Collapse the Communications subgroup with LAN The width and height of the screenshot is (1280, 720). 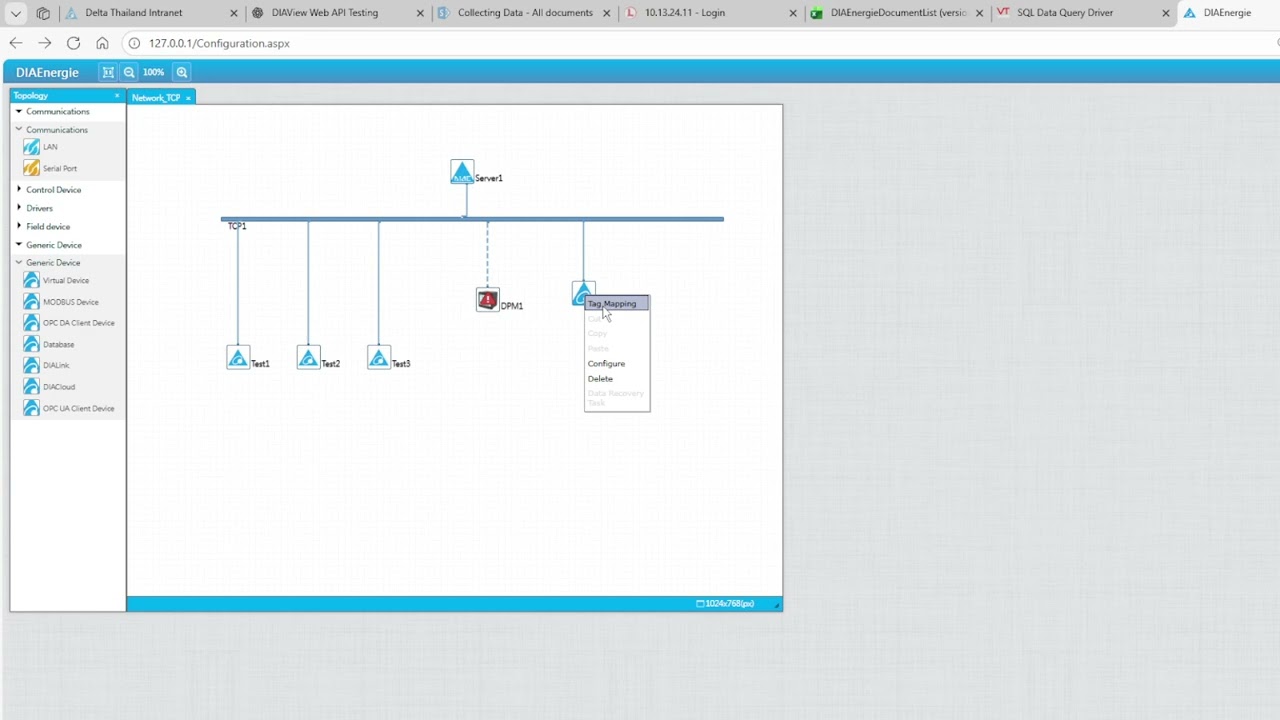pos(19,129)
